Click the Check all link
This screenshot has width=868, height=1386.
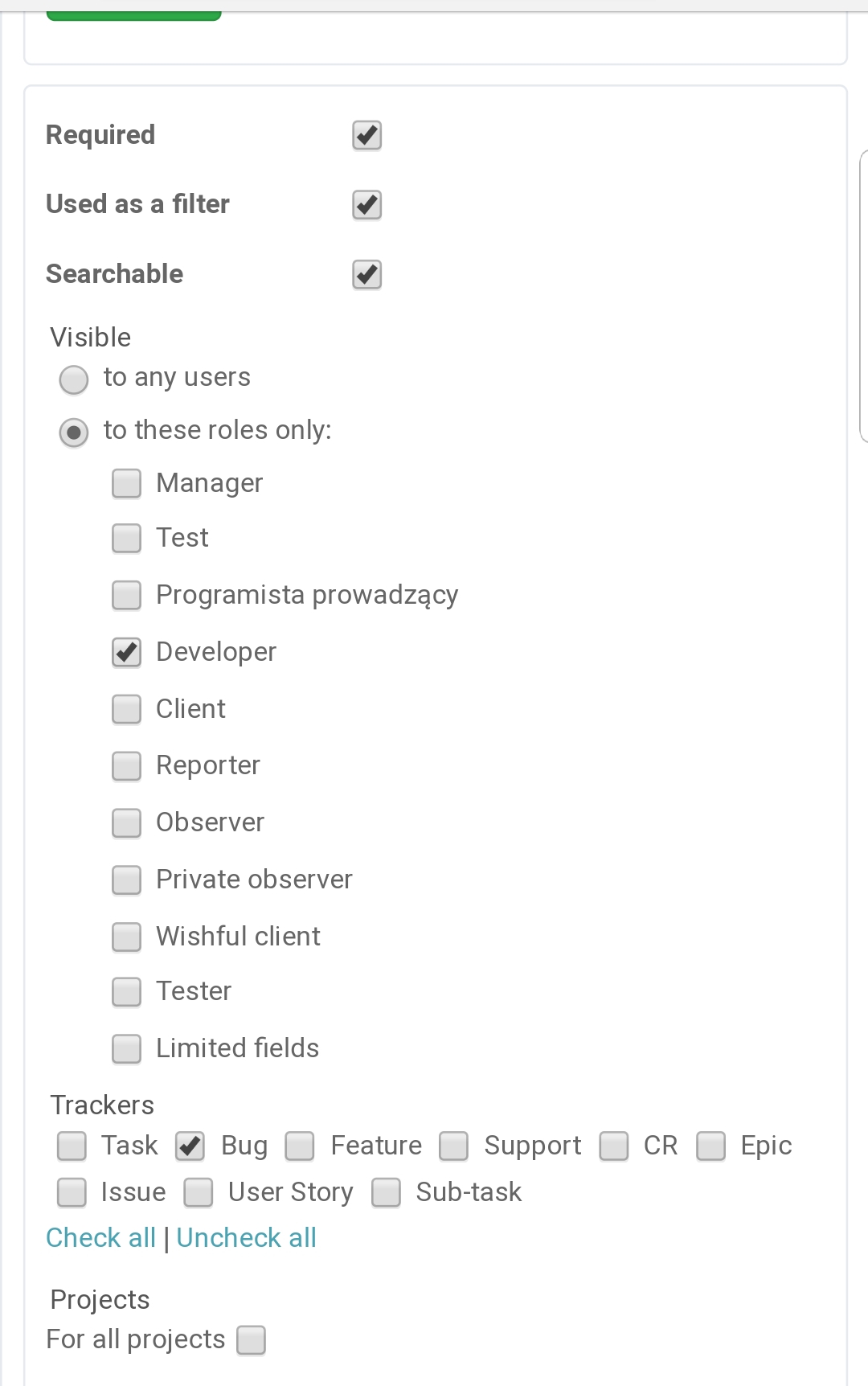pyautogui.click(x=100, y=1238)
